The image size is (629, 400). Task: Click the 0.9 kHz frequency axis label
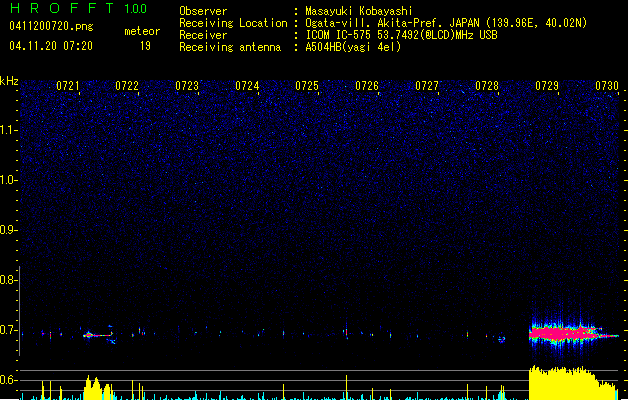pos(8,230)
